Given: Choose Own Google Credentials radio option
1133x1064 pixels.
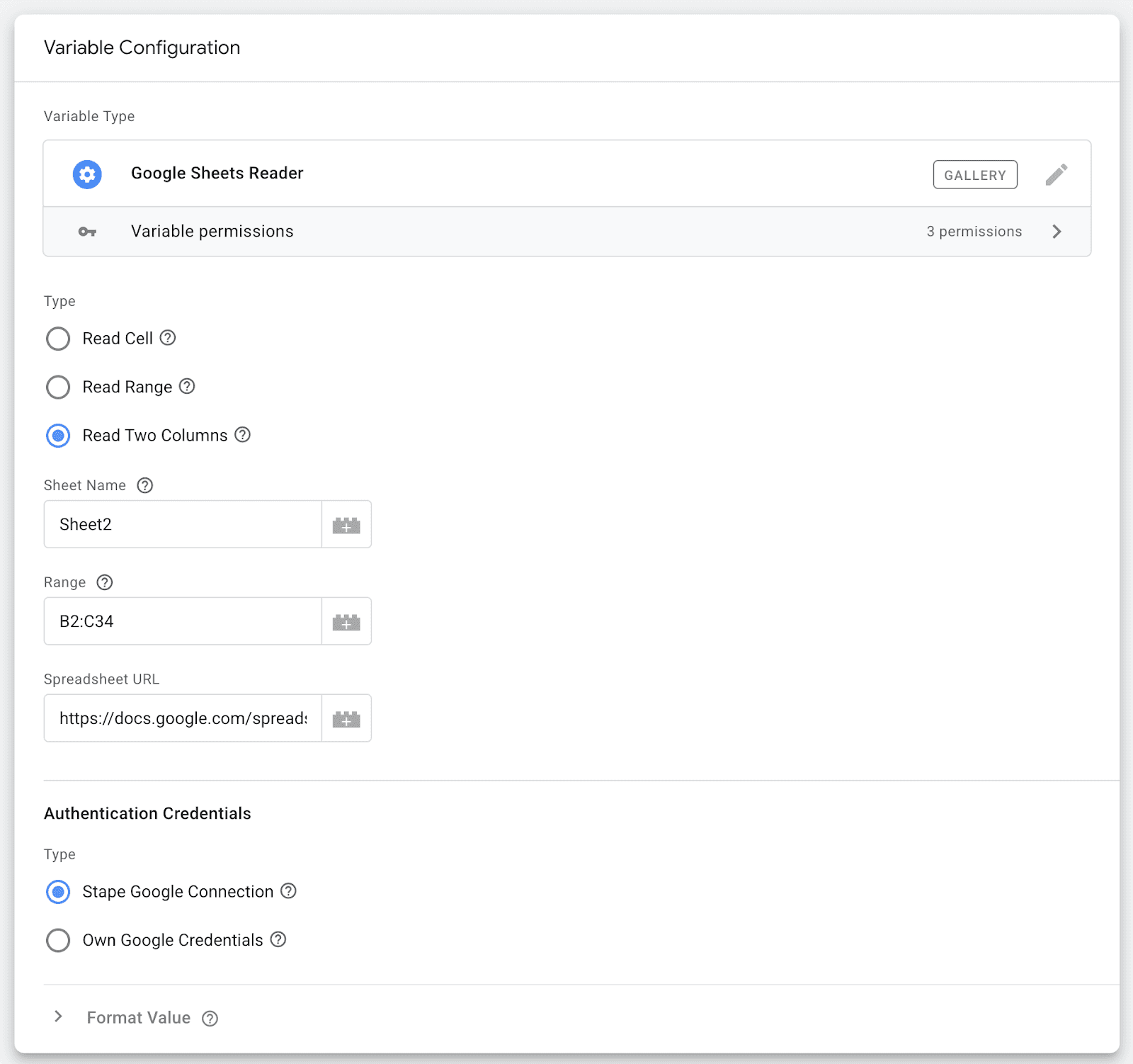Looking at the screenshot, I should pyautogui.click(x=58, y=940).
